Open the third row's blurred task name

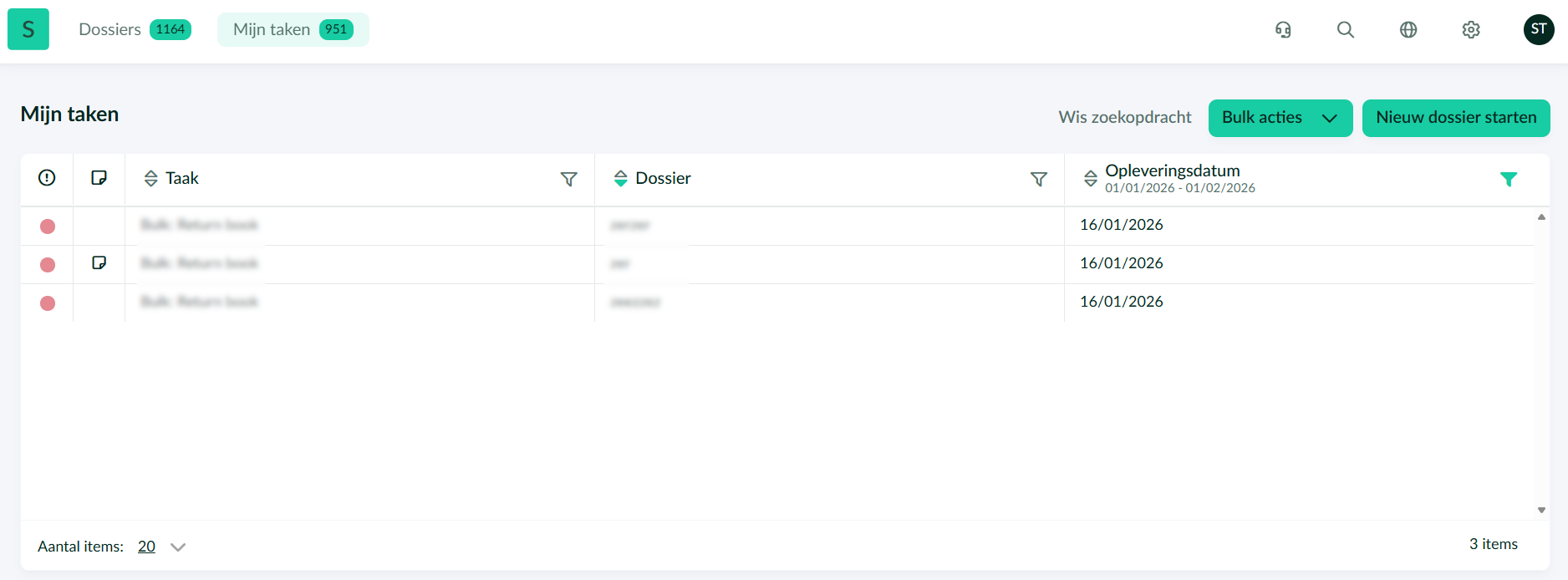199,302
